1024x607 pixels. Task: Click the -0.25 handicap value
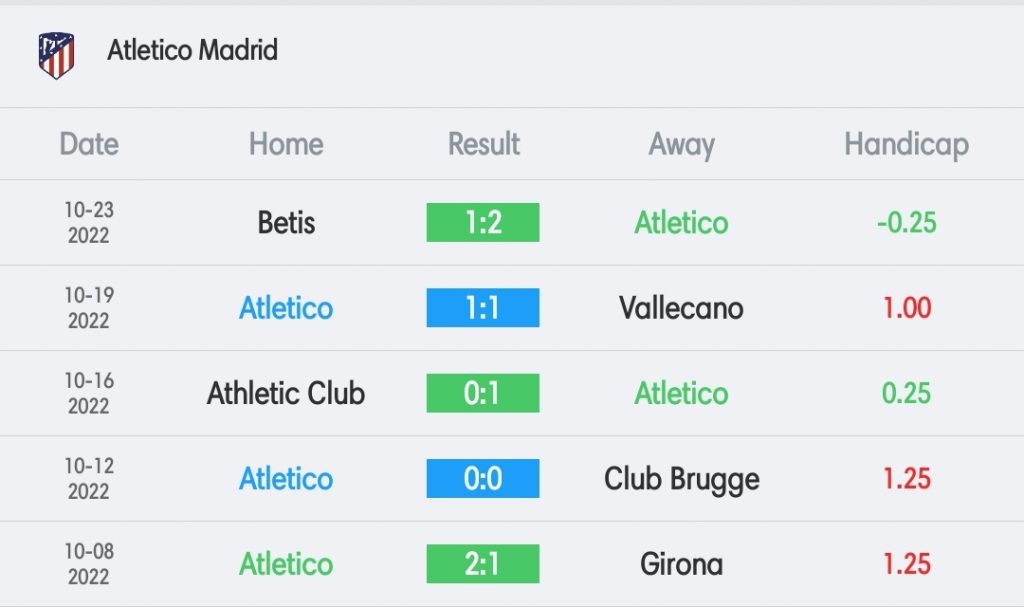[x=906, y=223]
